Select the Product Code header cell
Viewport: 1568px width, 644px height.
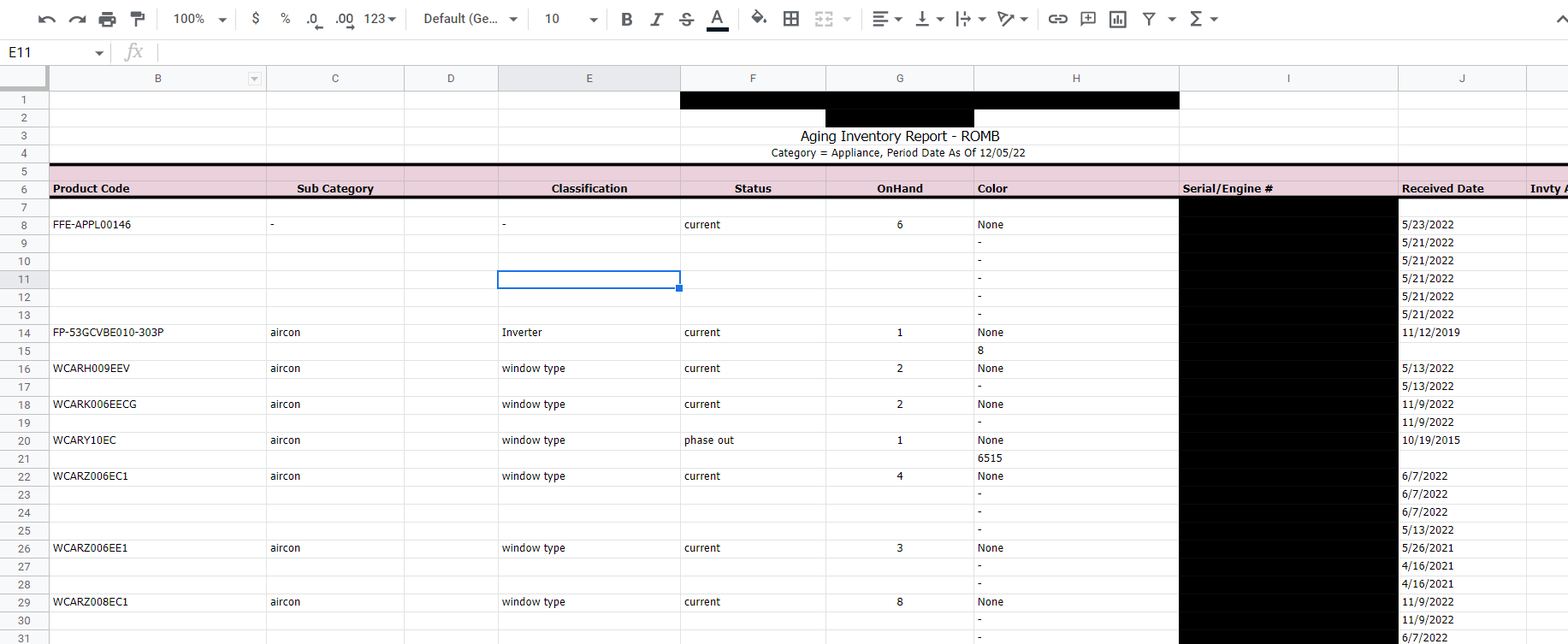tap(157, 189)
